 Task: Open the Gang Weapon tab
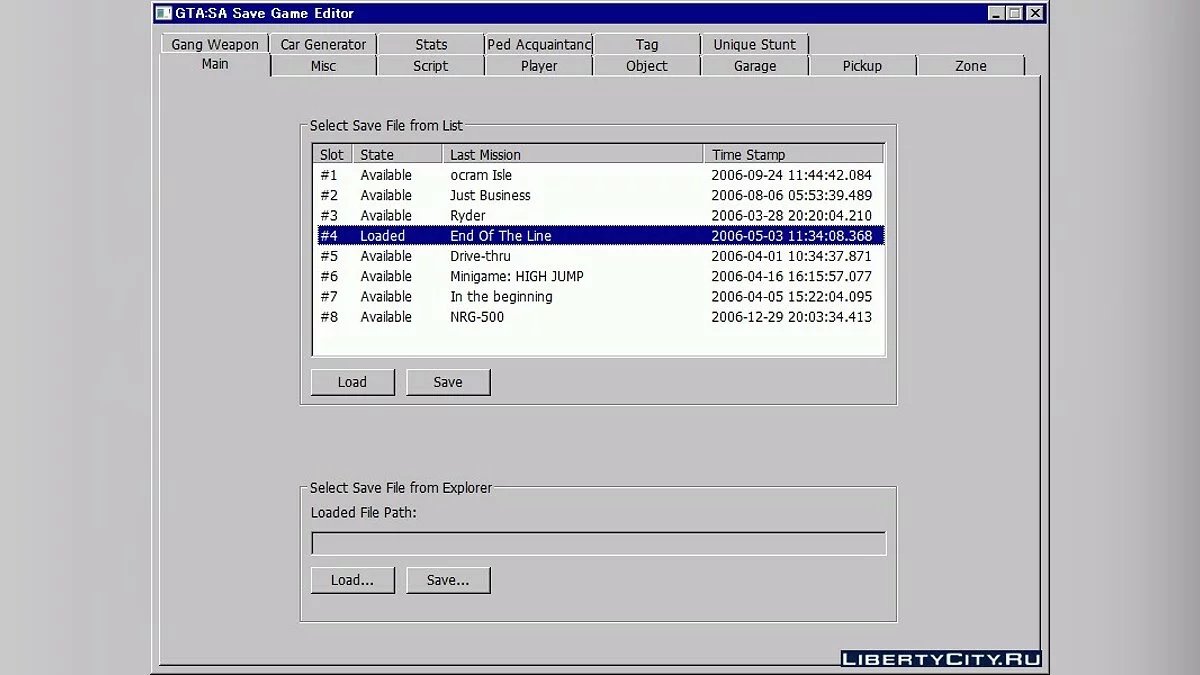(215, 44)
